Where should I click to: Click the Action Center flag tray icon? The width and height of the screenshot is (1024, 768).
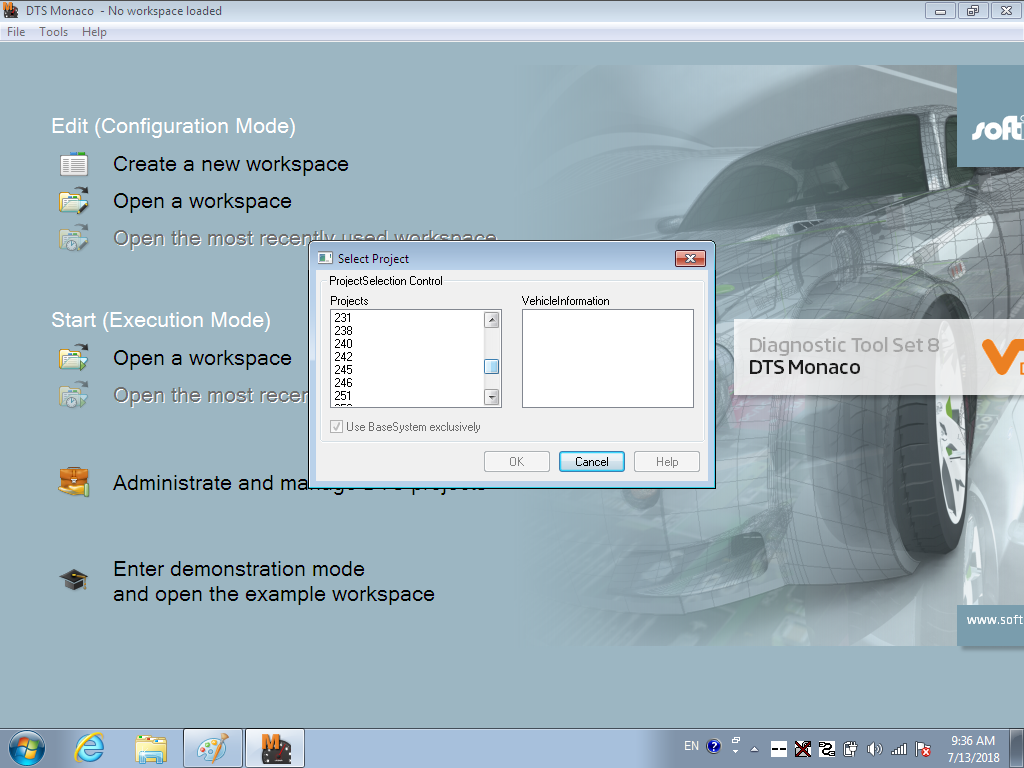(923, 749)
